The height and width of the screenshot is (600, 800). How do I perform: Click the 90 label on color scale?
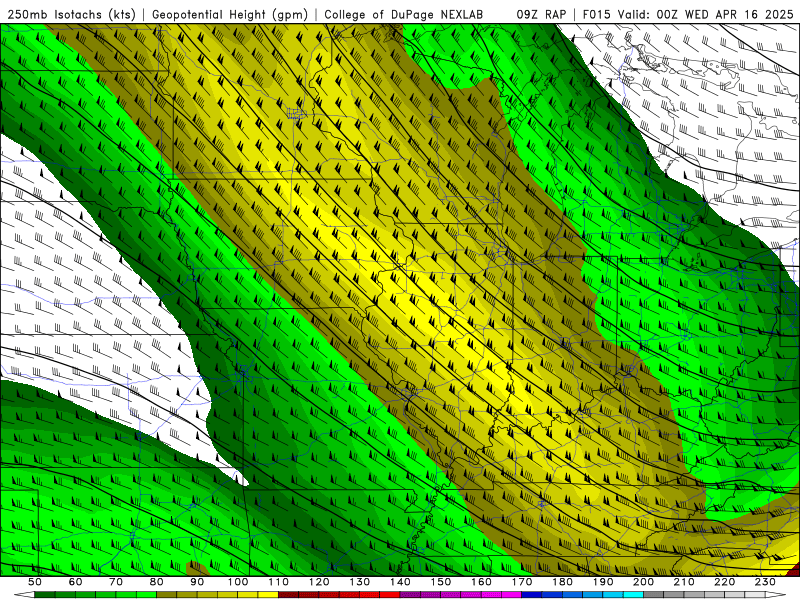[x=197, y=582]
